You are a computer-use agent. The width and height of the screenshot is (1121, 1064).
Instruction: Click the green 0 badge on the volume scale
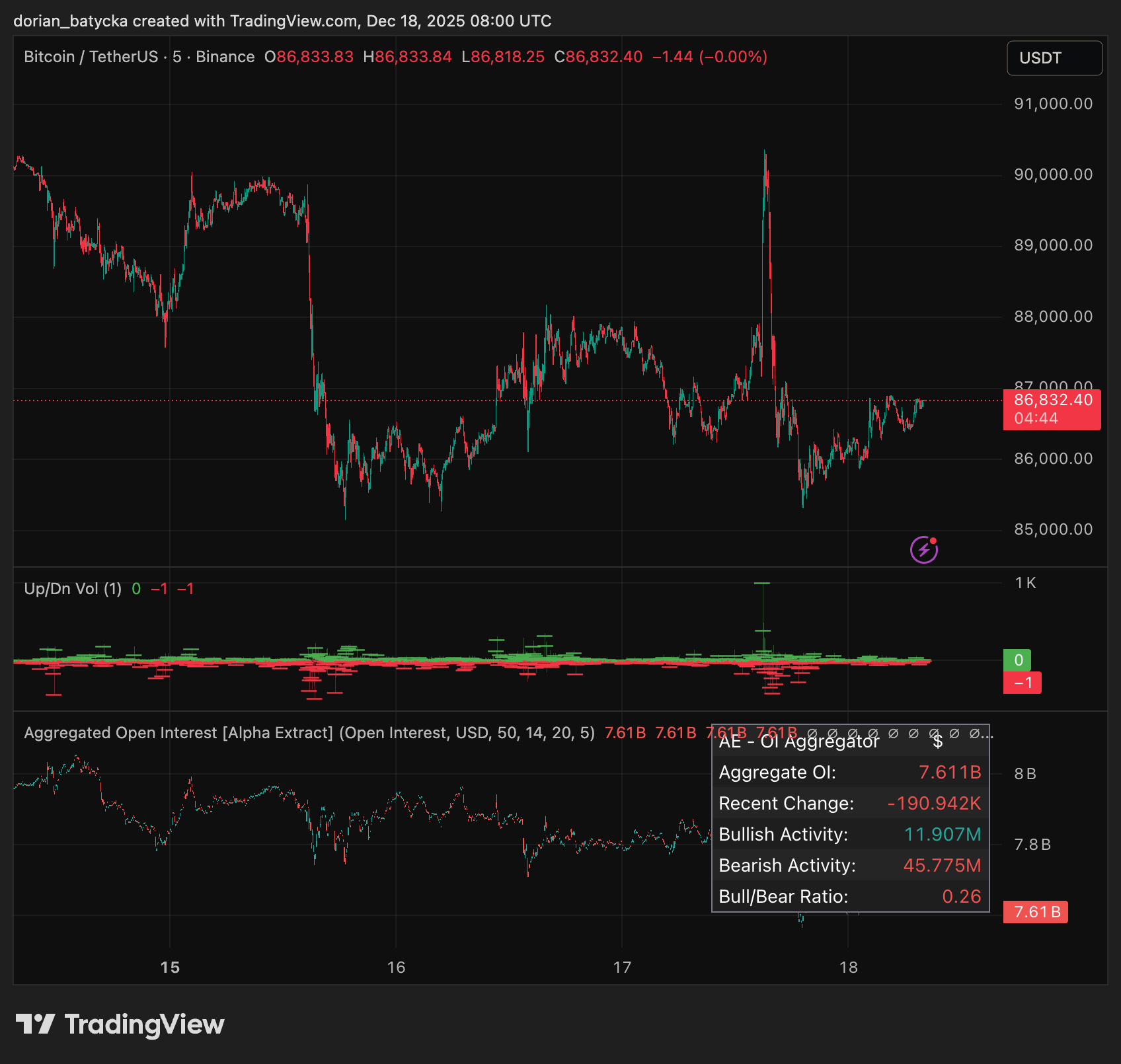point(1019,659)
